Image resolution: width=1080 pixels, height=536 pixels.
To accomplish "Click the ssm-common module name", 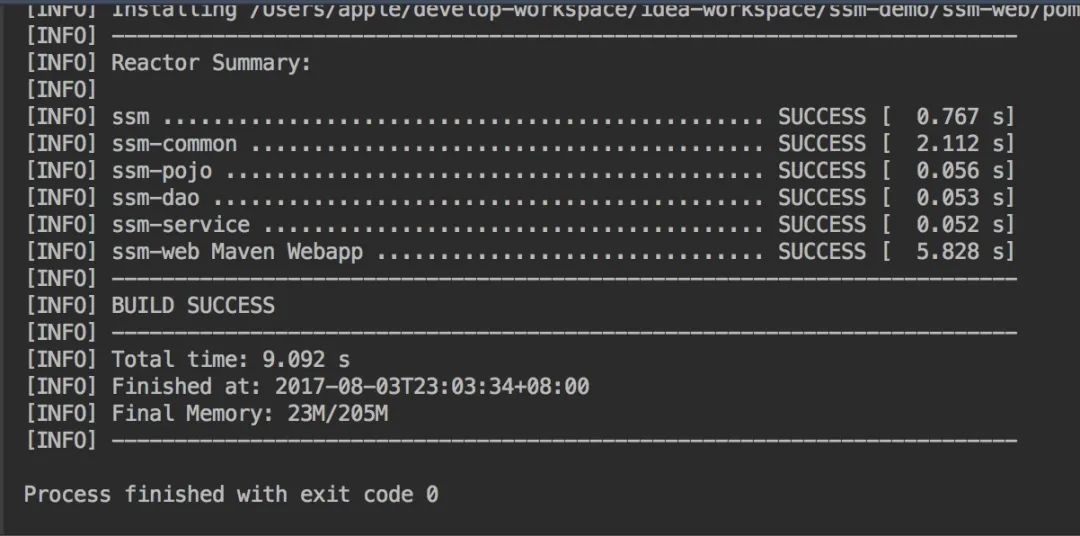I will click(x=174, y=144).
